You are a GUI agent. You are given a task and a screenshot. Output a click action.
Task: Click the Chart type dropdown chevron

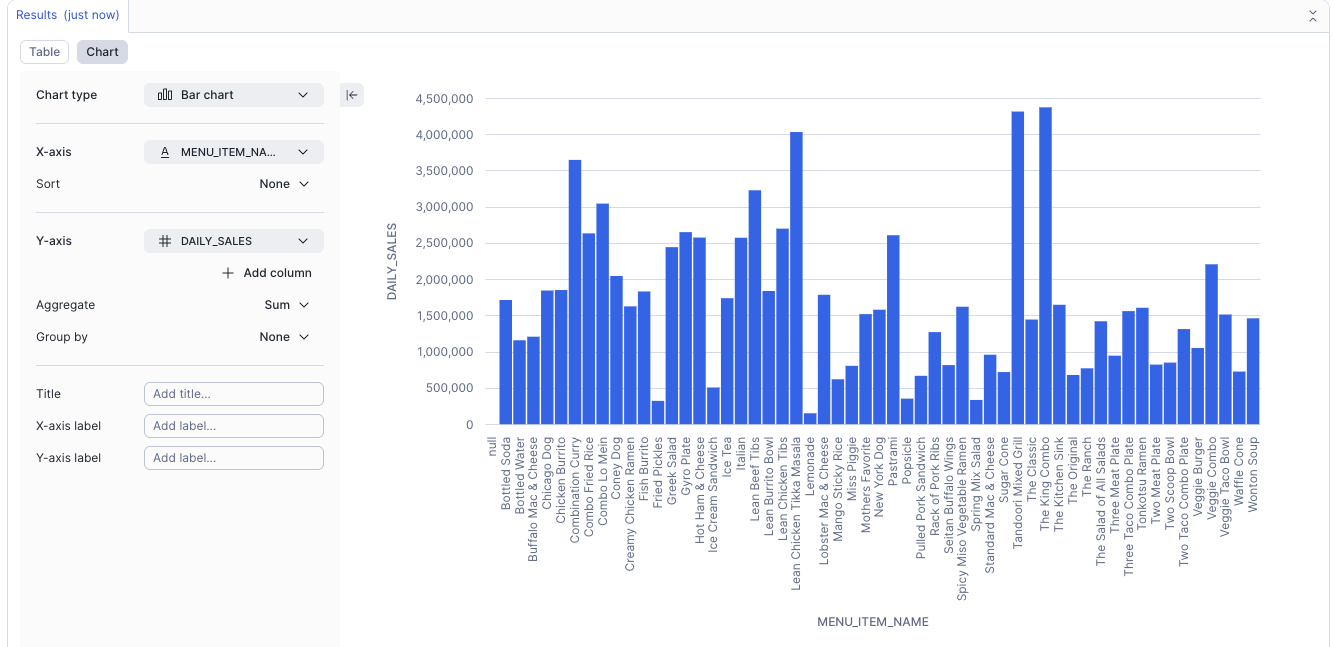point(305,94)
